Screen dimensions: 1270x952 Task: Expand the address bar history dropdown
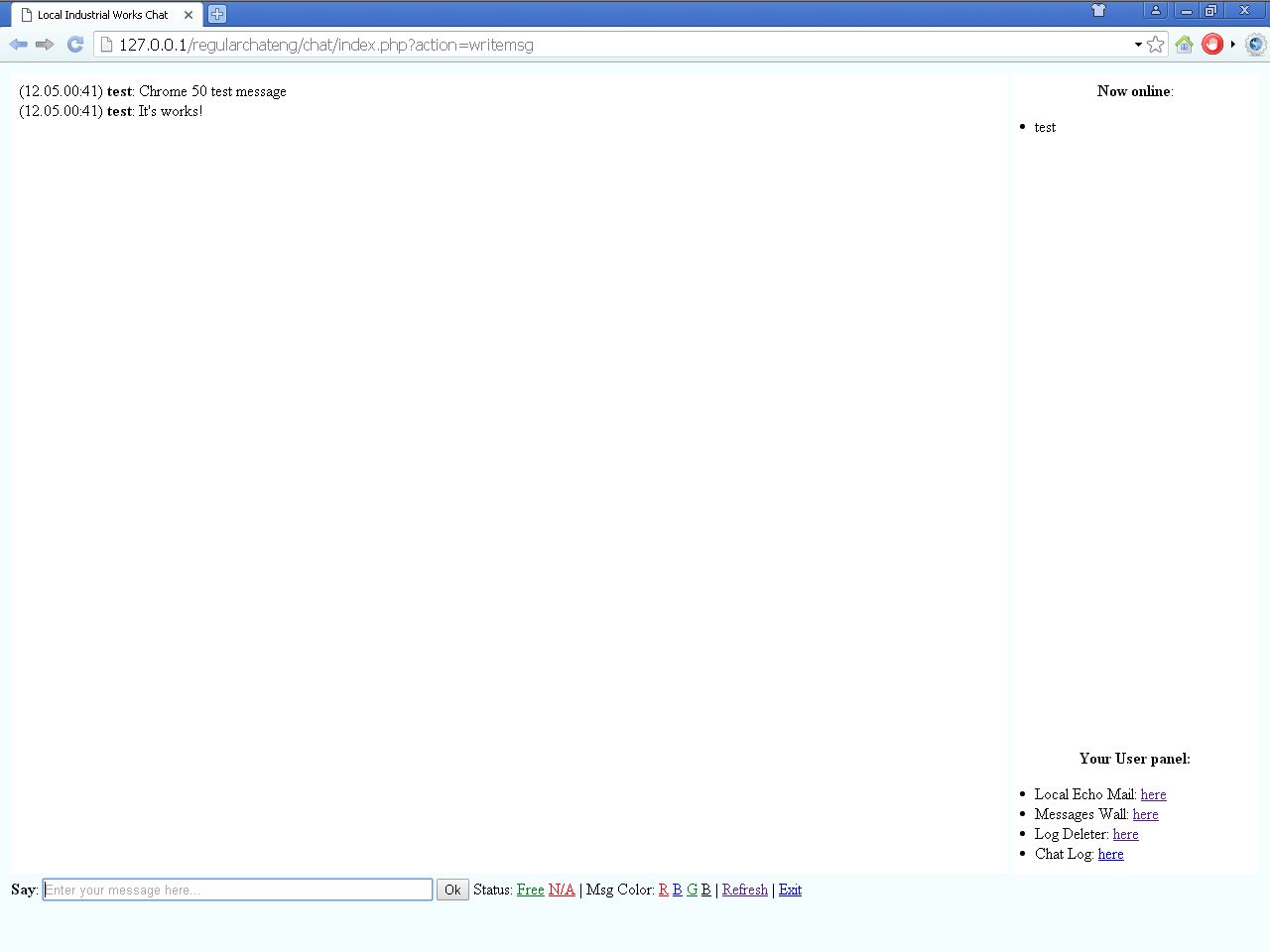pyautogui.click(x=1138, y=45)
